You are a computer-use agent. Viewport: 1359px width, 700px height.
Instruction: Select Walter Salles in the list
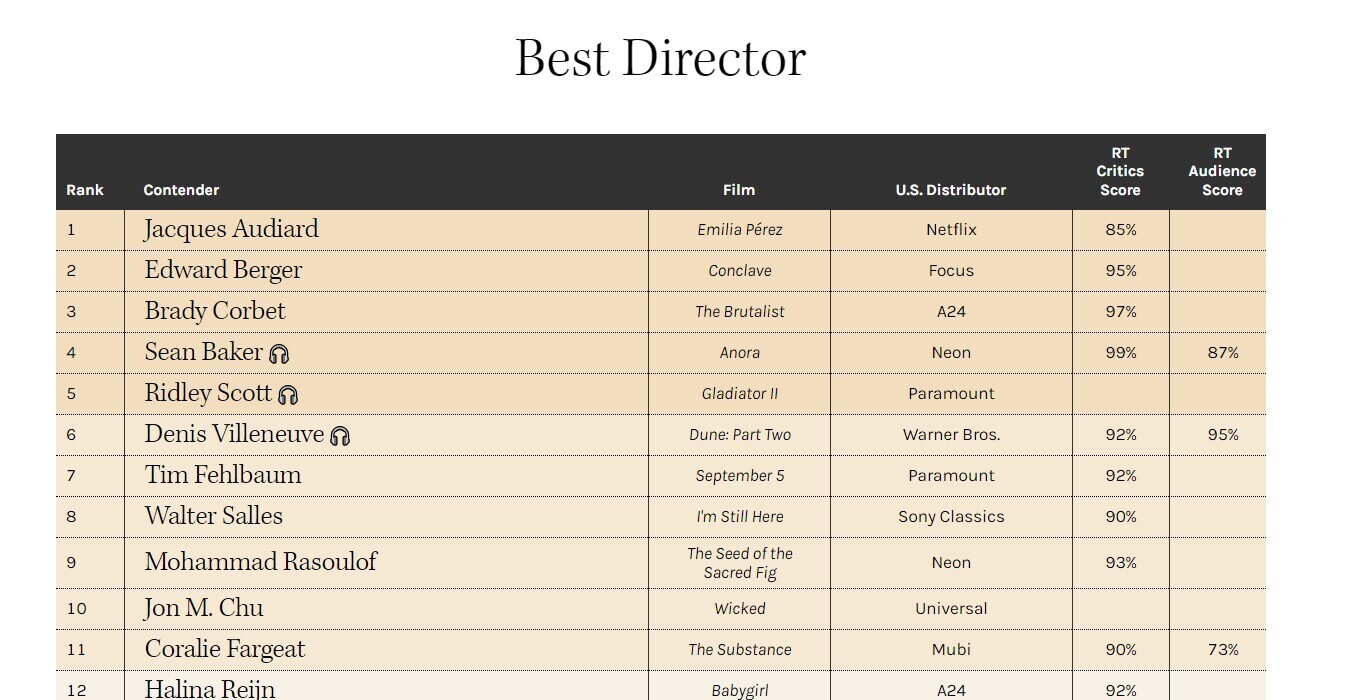coord(214,516)
